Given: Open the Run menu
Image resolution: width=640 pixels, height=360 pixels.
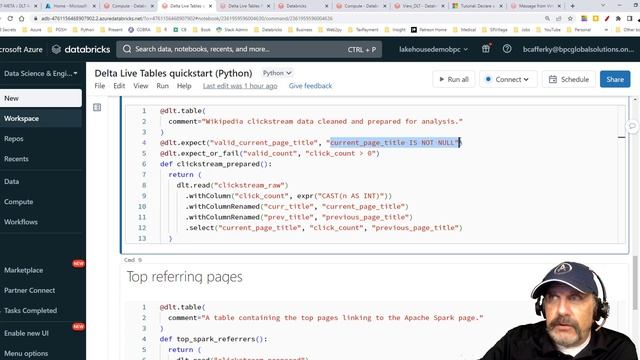Looking at the screenshot, I should point(162,86).
